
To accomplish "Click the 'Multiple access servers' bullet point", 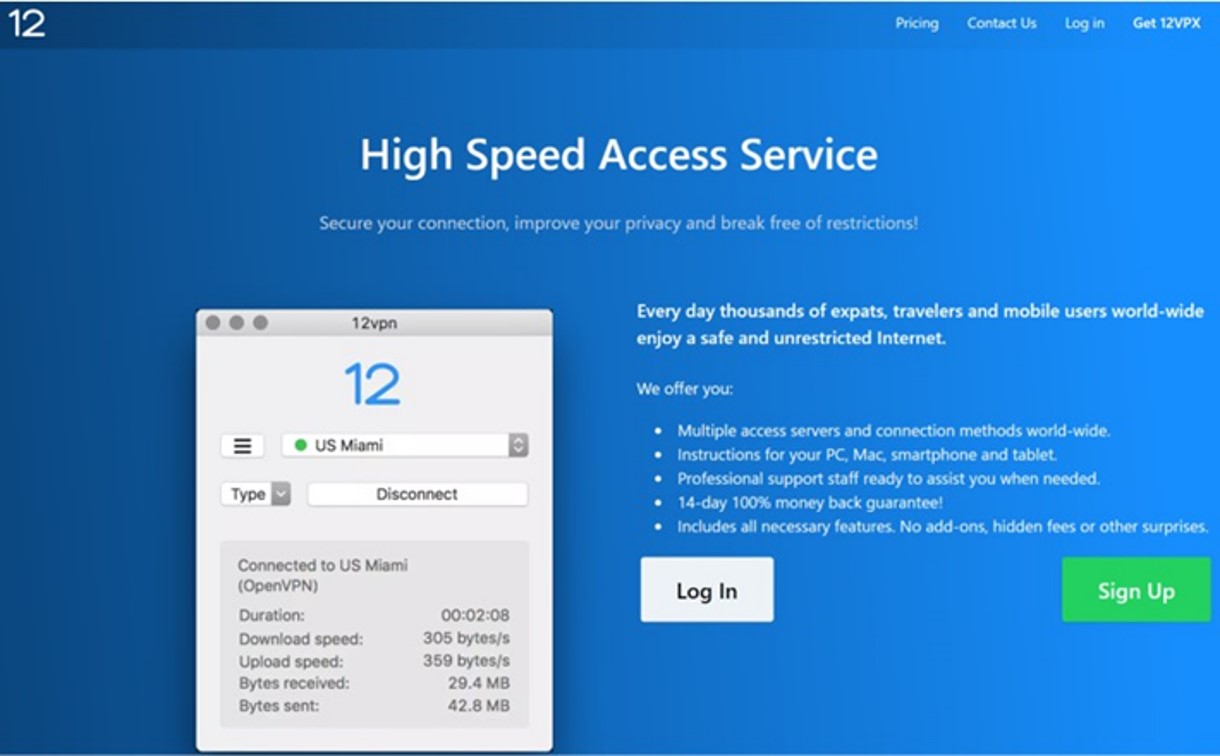I will pos(894,431).
